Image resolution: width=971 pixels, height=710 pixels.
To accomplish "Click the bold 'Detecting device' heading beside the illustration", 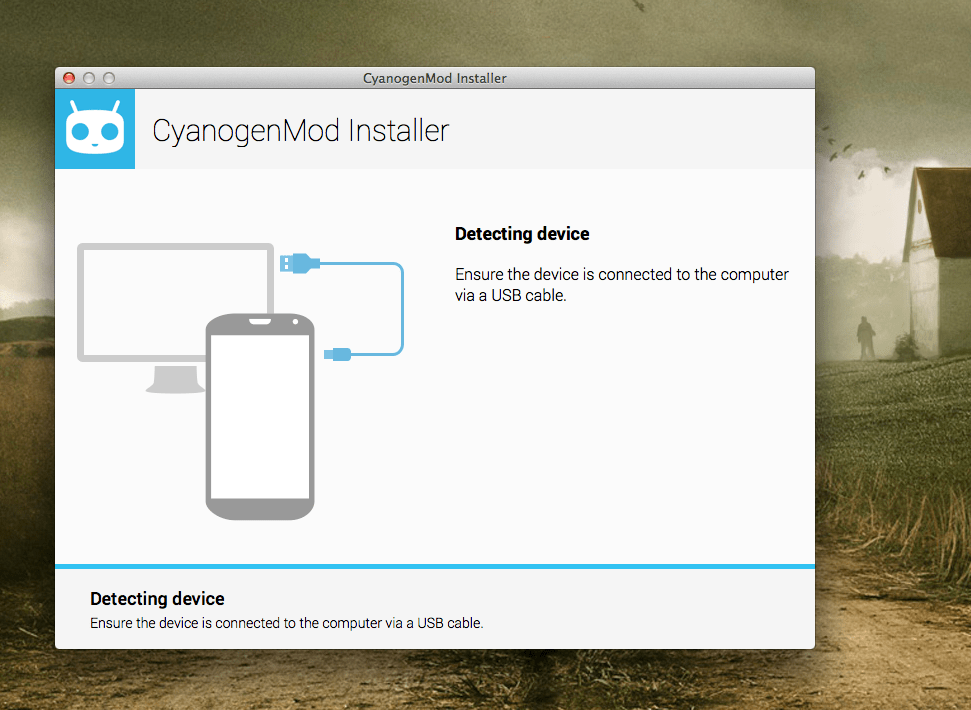I will 522,234.
